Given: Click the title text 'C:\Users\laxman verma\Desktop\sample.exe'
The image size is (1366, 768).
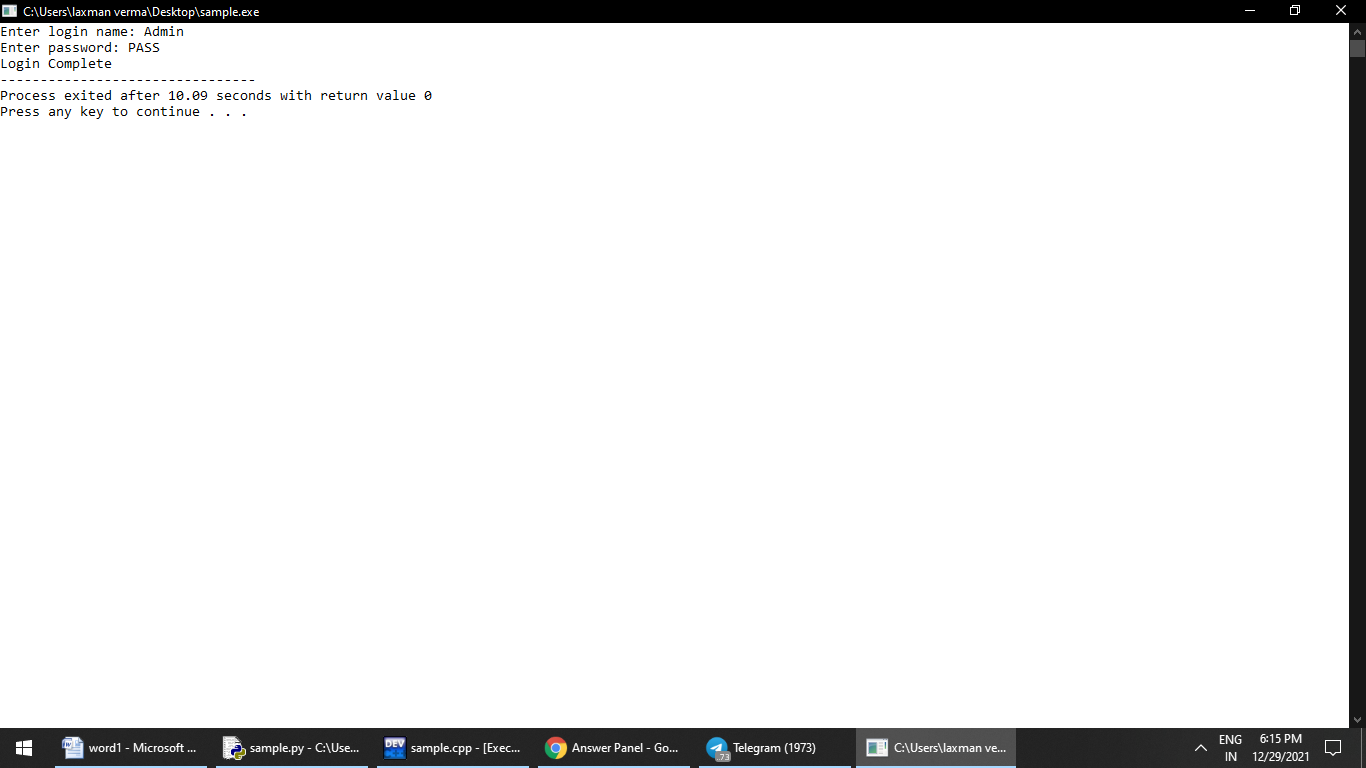Looking at the screenshot, I should (x=141, y=11).
